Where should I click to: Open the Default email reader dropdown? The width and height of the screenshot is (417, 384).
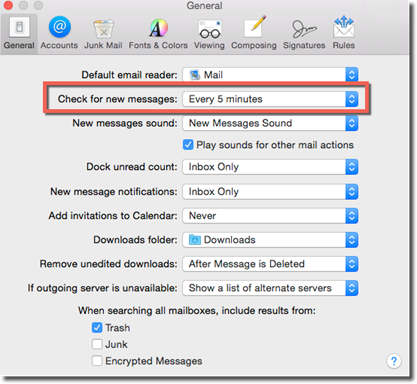(x=270, y=75)
